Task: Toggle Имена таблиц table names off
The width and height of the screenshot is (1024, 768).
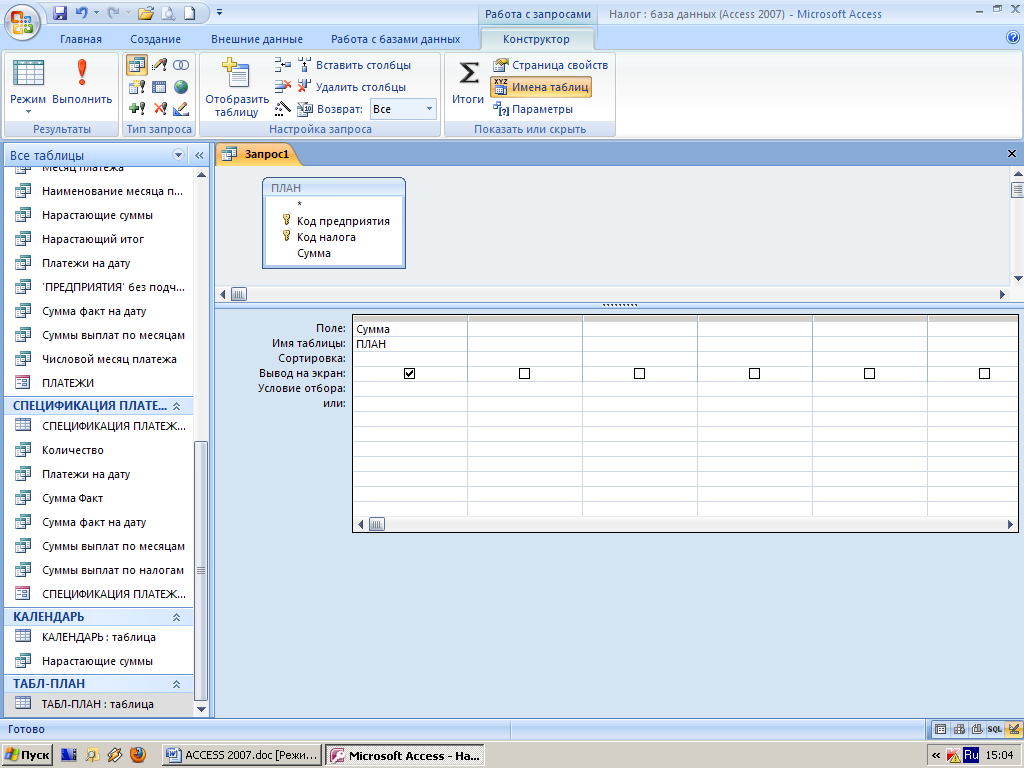Action: [541, 87]
